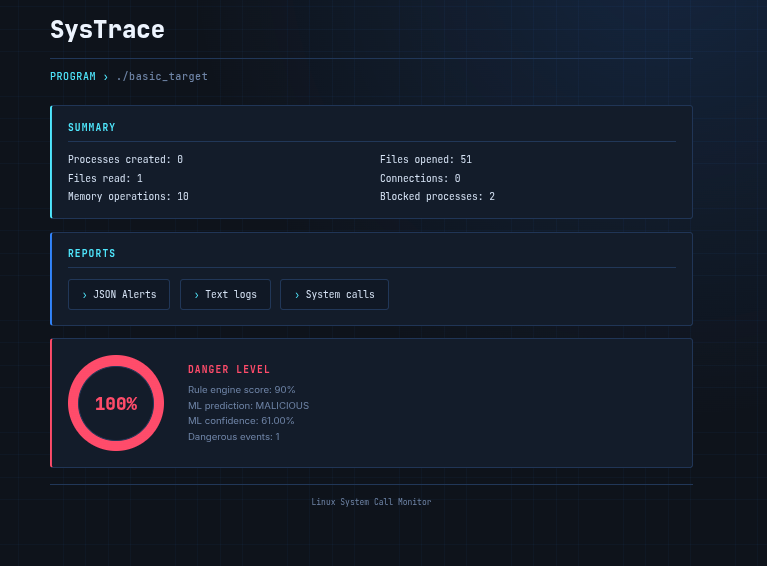Screen dimensions: 767x566
Task: Select the 'Blocked processes: 2' entry
Action: click(437, 197)
